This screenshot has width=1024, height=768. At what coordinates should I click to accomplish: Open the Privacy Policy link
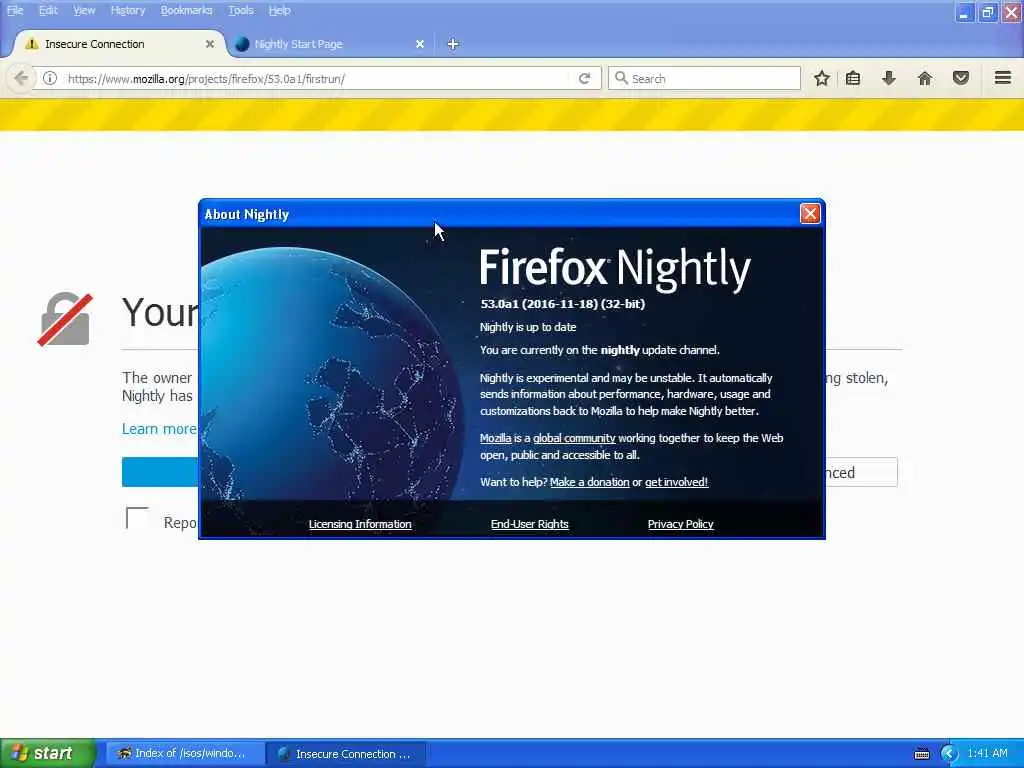pyautogui.click(x=680, y=524)
